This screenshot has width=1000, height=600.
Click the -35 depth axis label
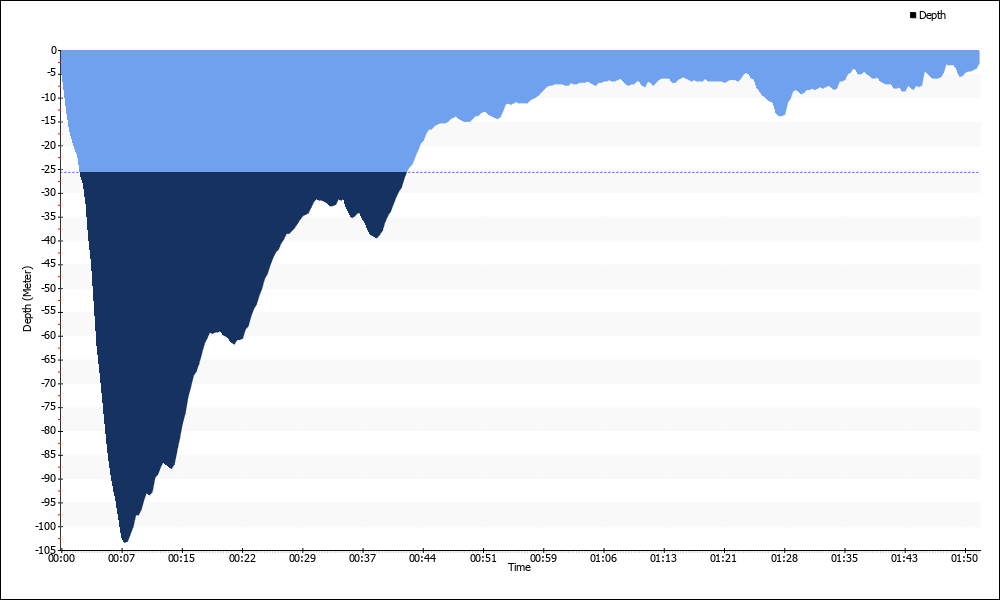click(x=50, y=217)
